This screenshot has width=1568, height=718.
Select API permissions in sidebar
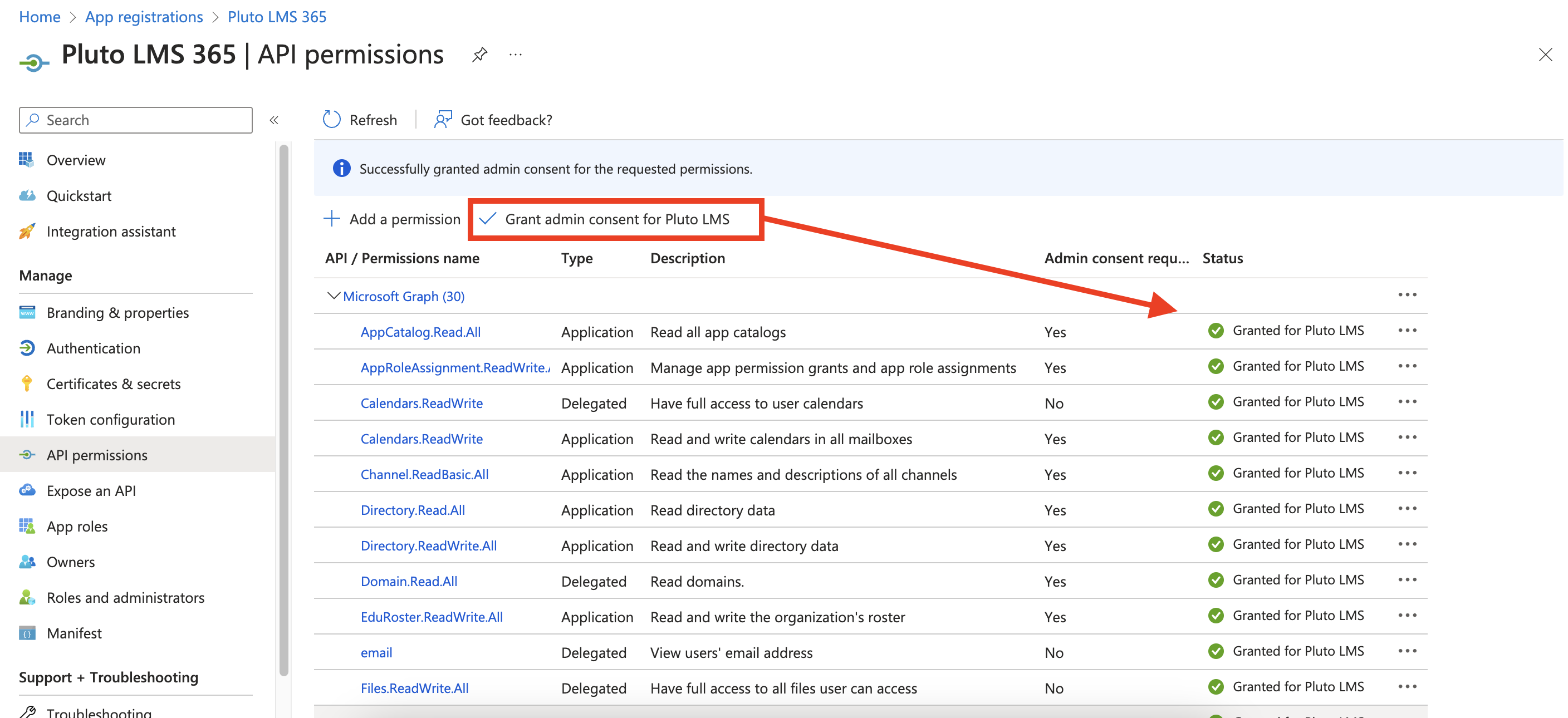138,455
